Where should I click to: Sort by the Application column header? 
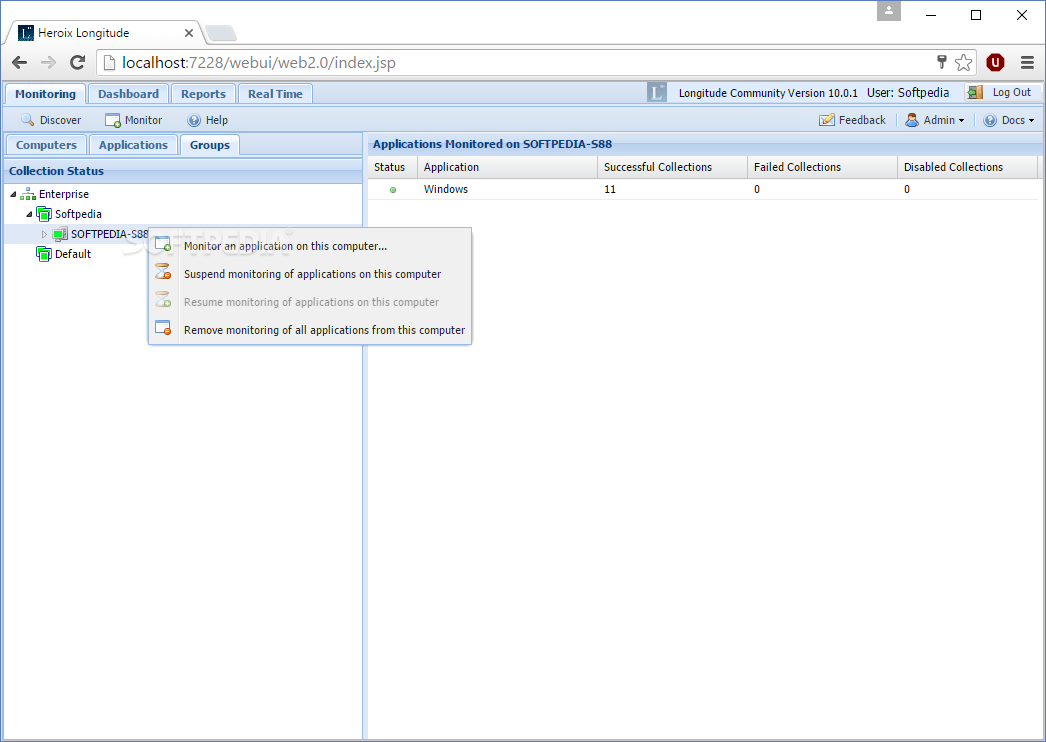(507, 167)
